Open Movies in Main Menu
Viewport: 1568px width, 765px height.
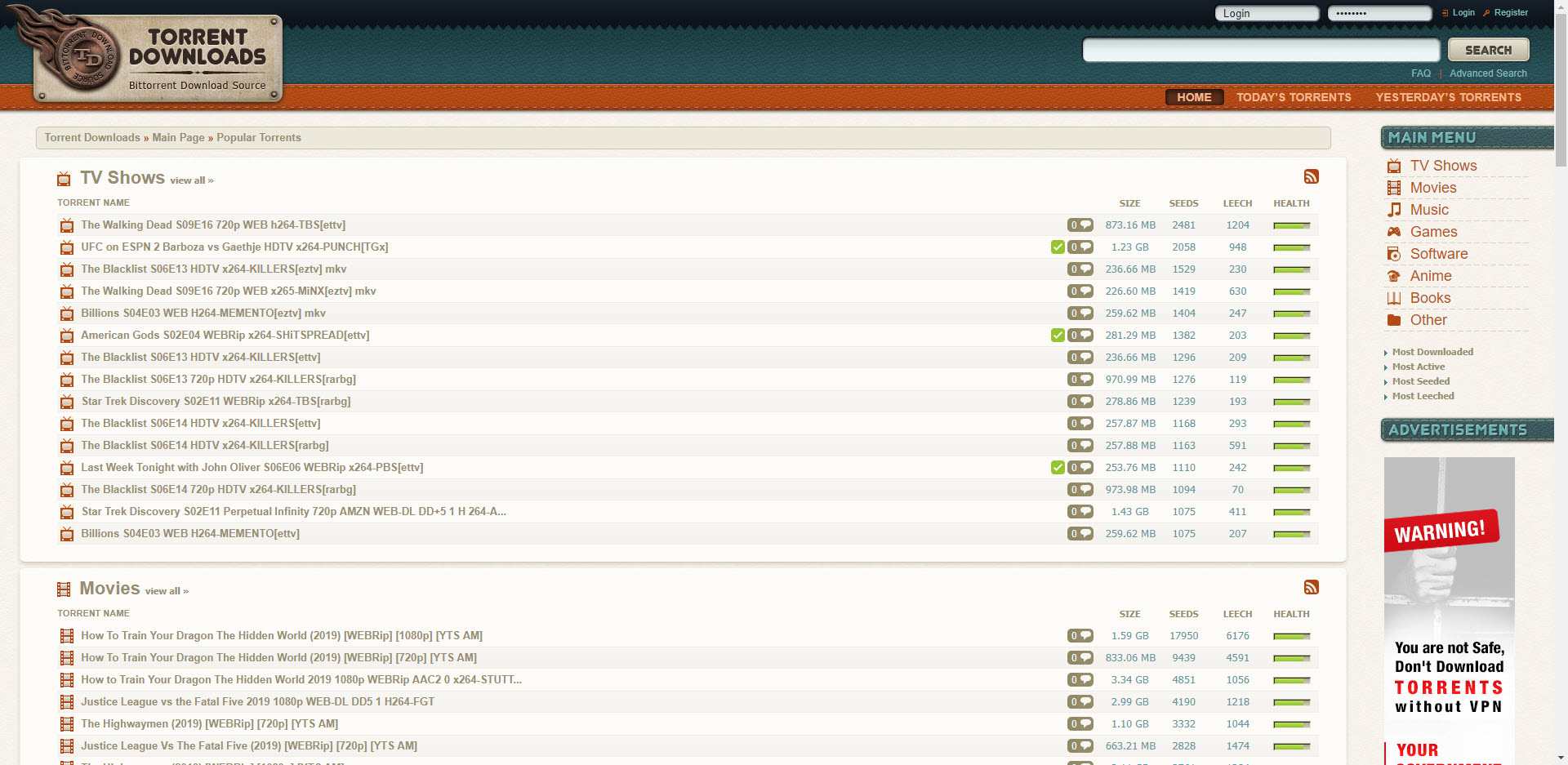(x=1433, y=188)
